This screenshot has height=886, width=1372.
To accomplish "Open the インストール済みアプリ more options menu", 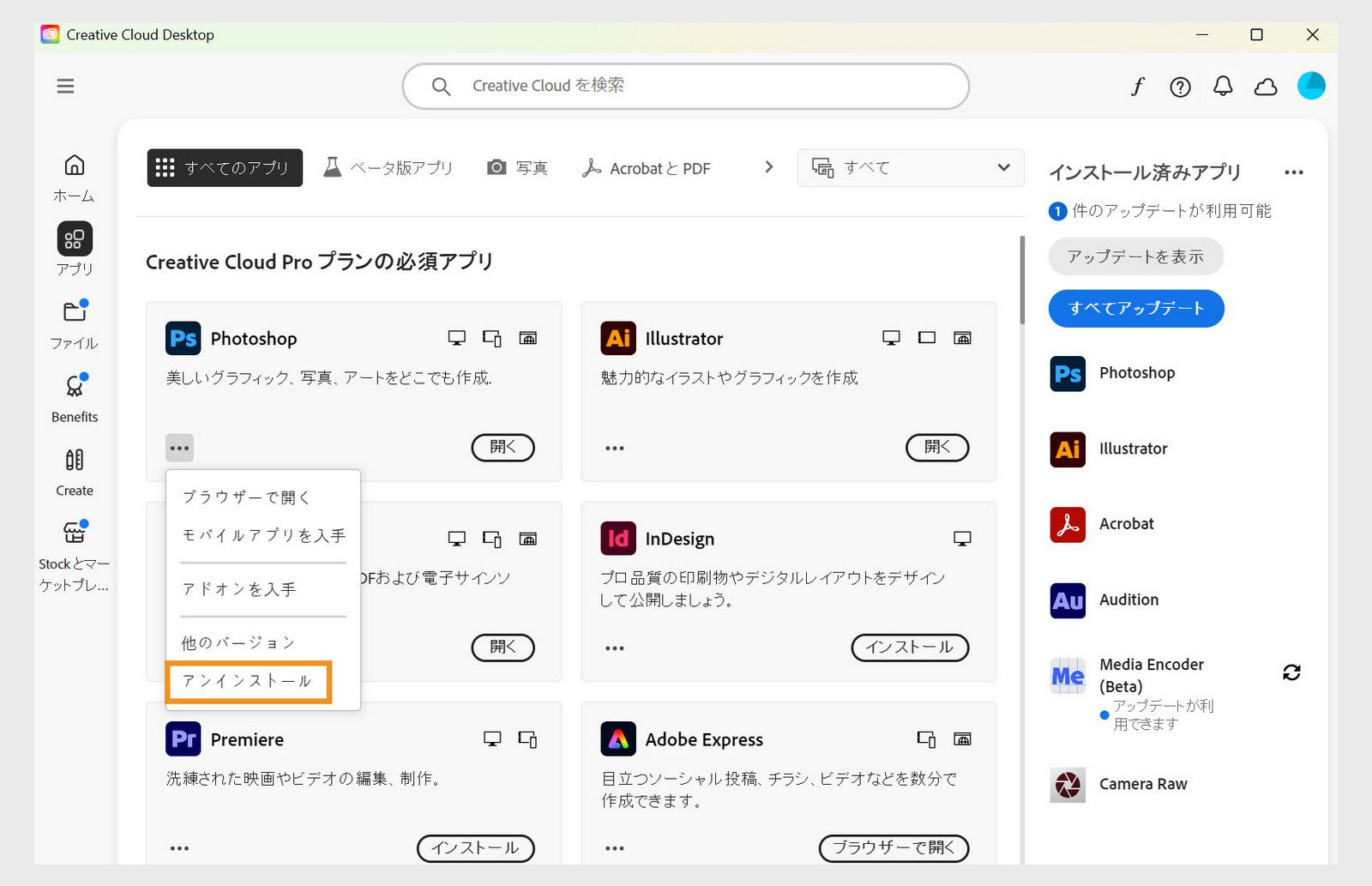I will 1294,172.
